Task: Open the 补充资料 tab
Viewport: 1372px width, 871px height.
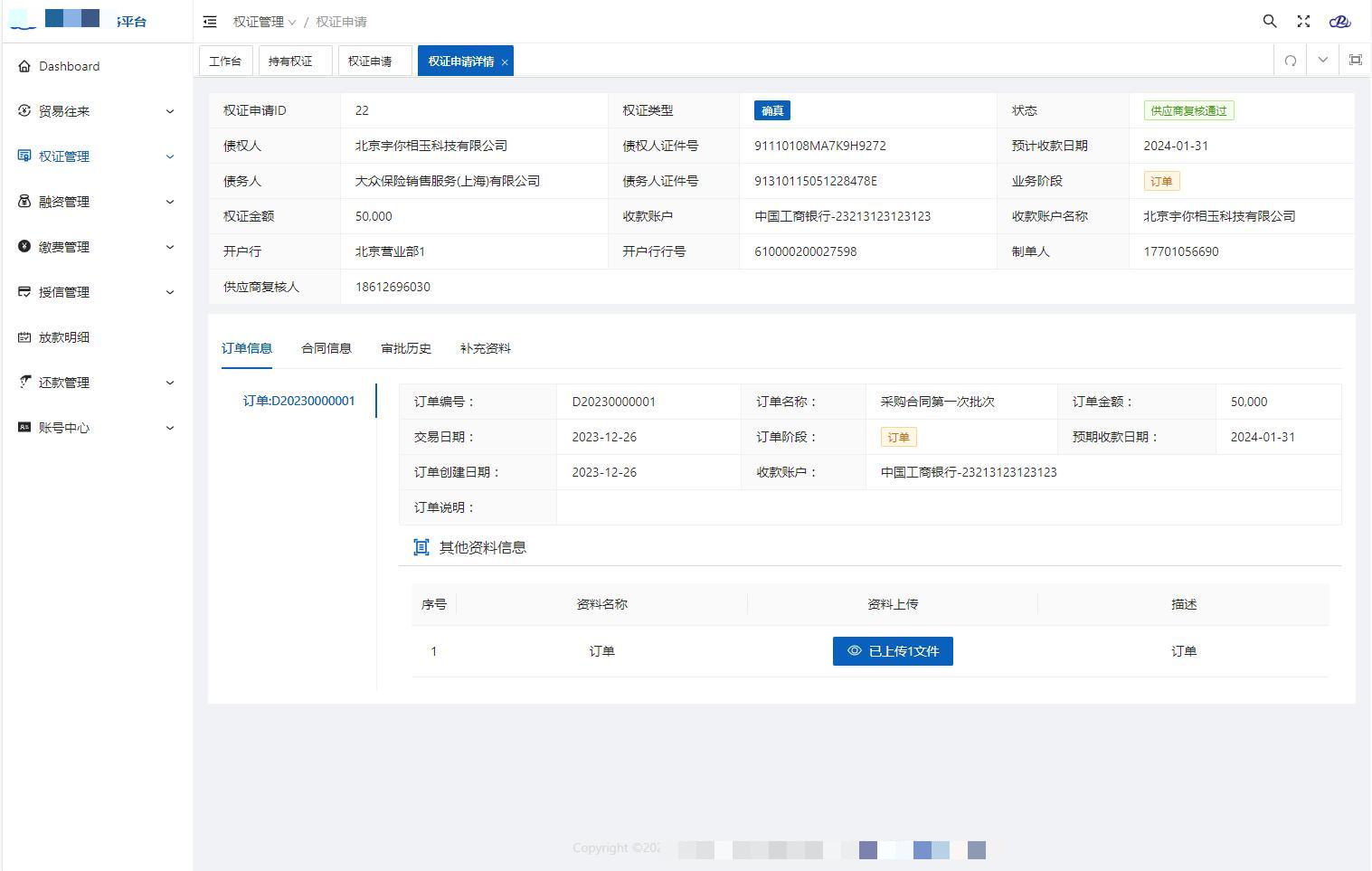Action: point(485,348)
